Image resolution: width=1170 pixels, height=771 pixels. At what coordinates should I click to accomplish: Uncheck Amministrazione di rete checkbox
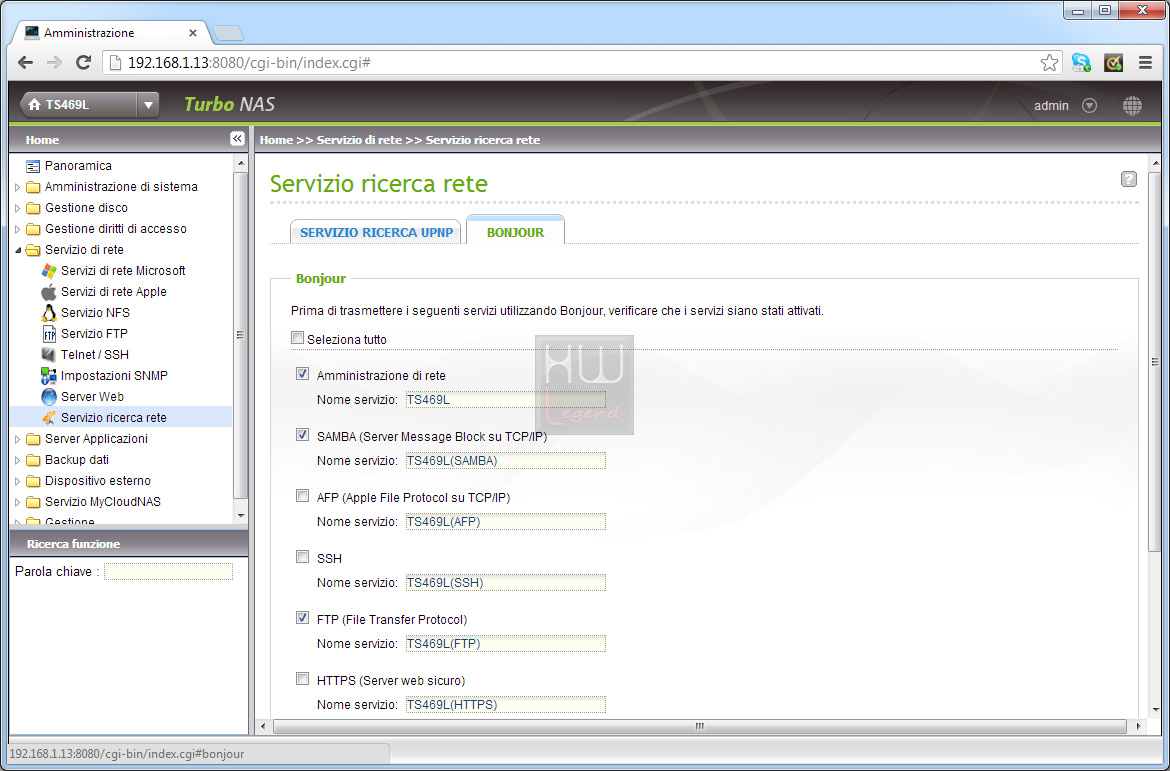point(302,374)
